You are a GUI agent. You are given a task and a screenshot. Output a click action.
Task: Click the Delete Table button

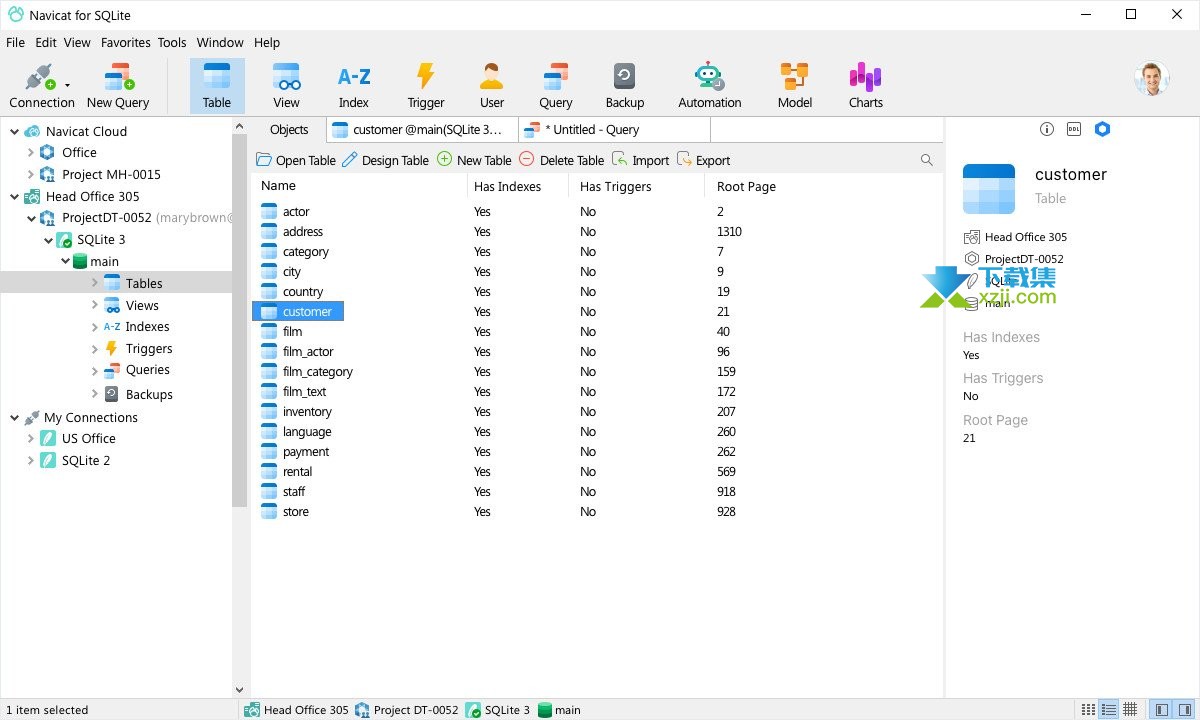click(x=561, y=160)
